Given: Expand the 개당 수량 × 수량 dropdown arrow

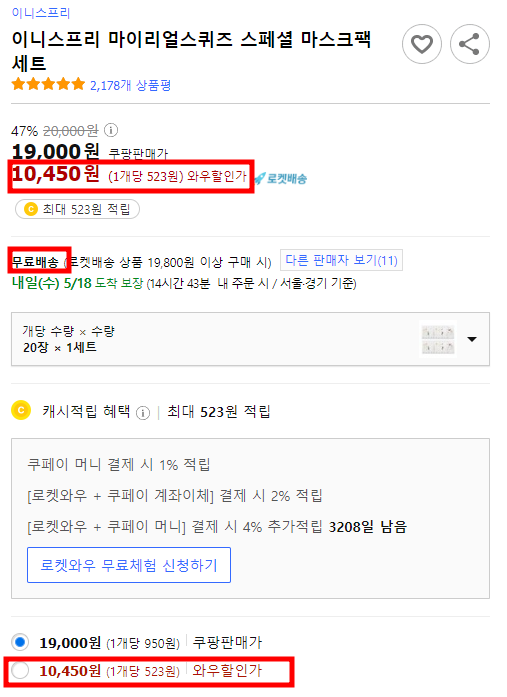Looking at the screenshot, I should [472, 339].
